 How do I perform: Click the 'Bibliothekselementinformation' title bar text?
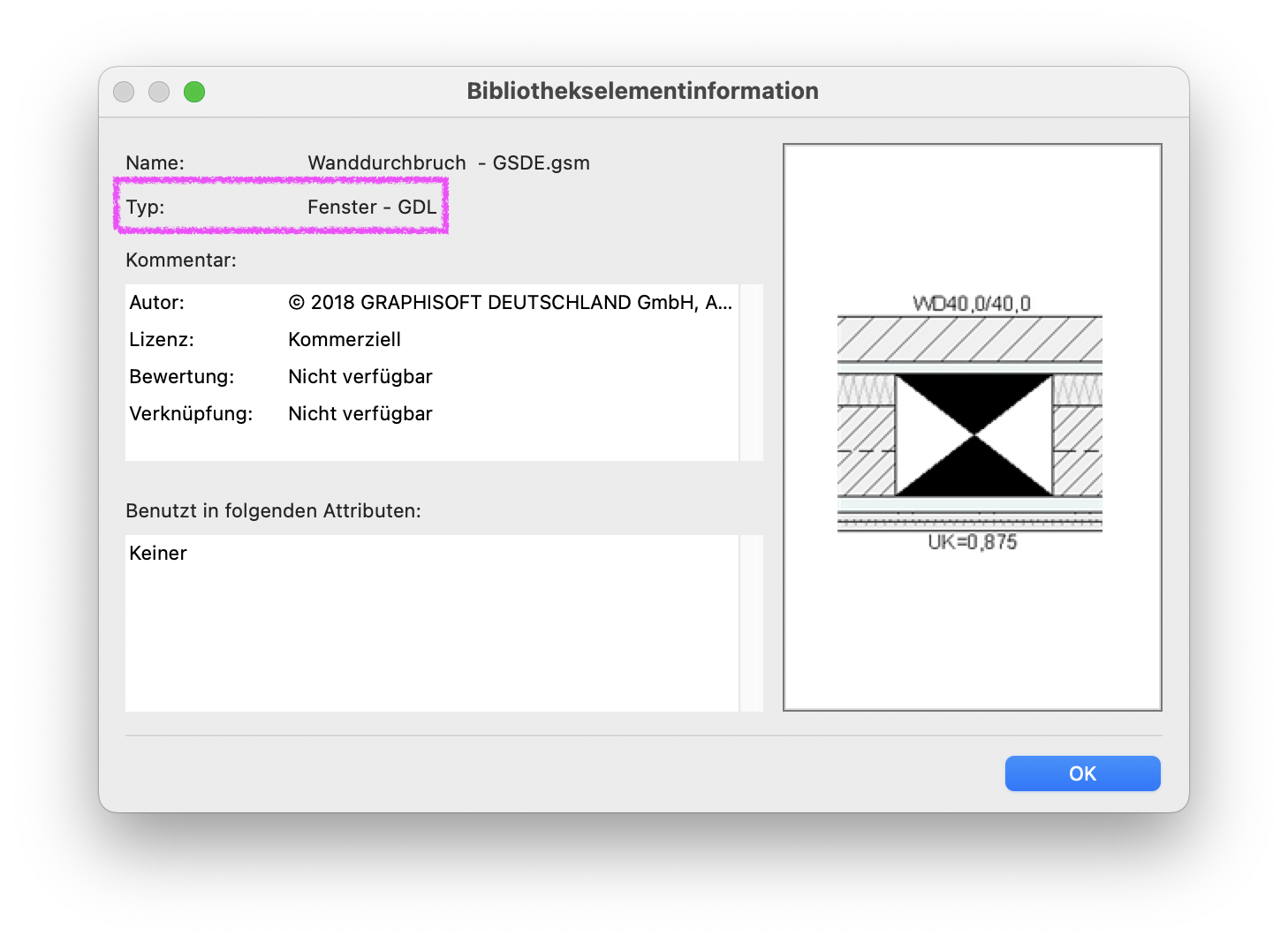click(x=643, y=91)
